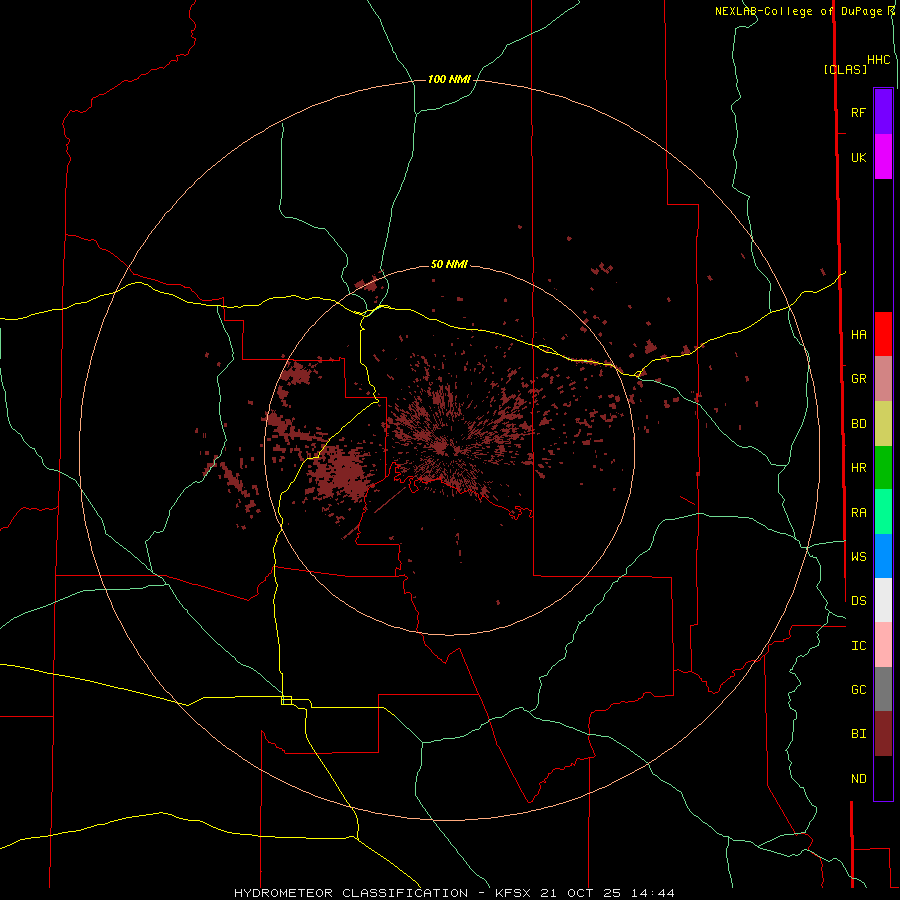Click the "BD" legend label
The height and width of the screenshot is (900, 900).
click(x=858, y=424)
